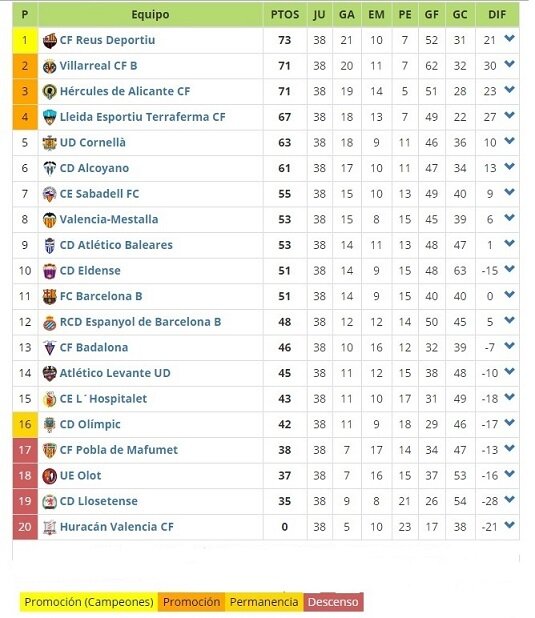Click the UE Olot crest icon
This screenshot has width=535, height=618.
click(49, 476)
